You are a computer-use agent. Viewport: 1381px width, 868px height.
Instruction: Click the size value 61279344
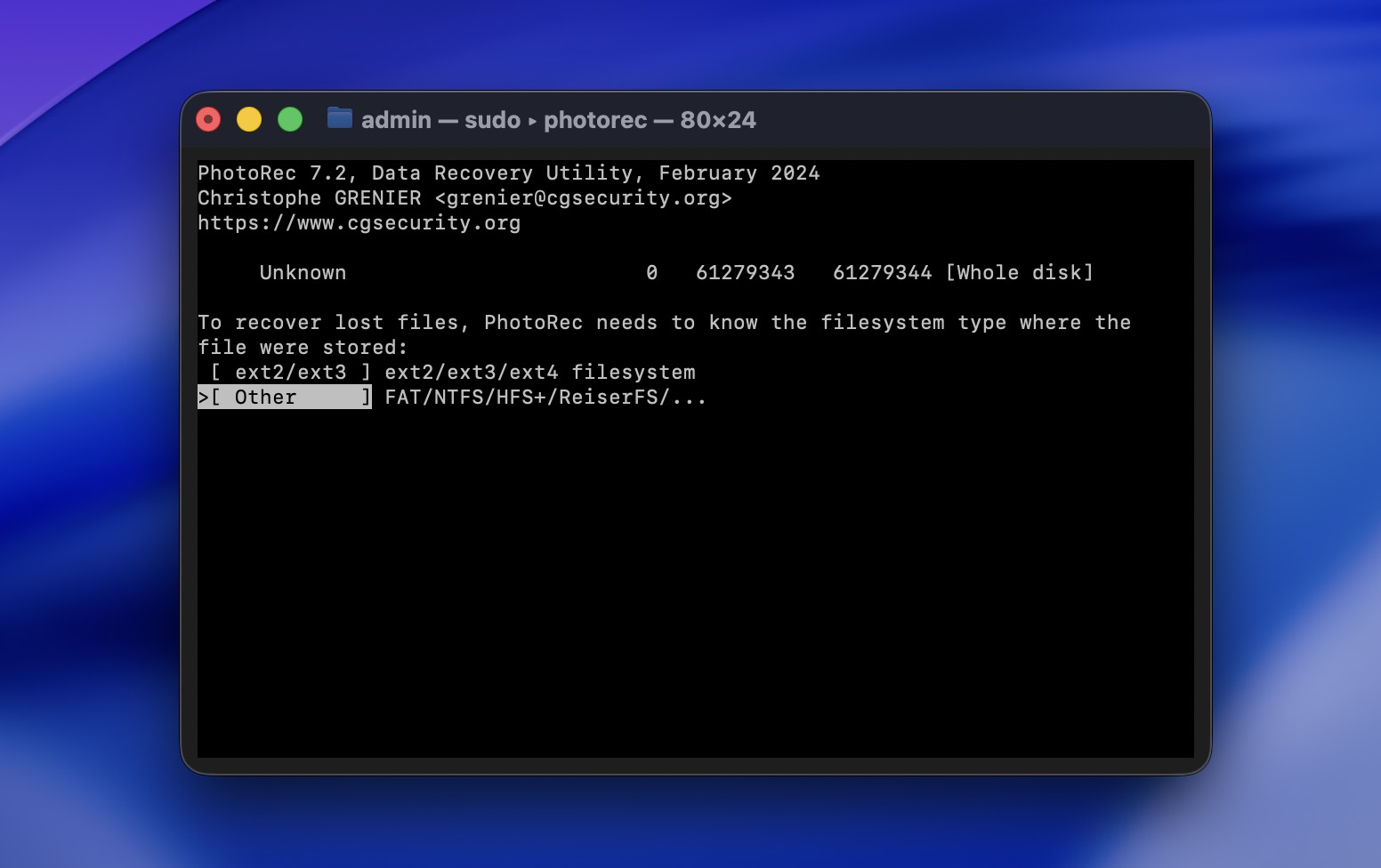[882, 273]
